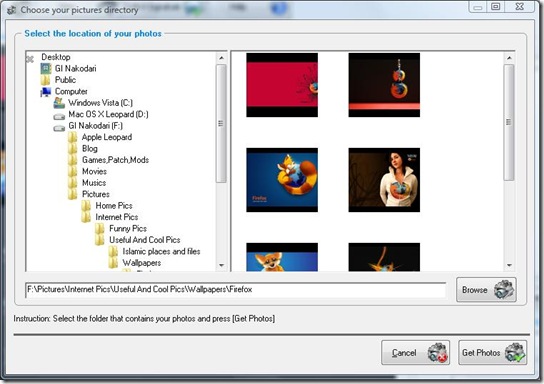The height and width of the screenshot is (384, 544).
Task: Click the Cancel button
Action: (416, 353)
